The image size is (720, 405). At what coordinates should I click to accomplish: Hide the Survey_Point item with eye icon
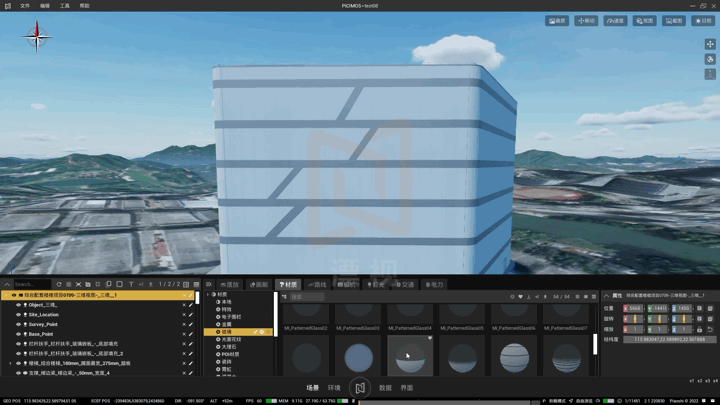18,324
